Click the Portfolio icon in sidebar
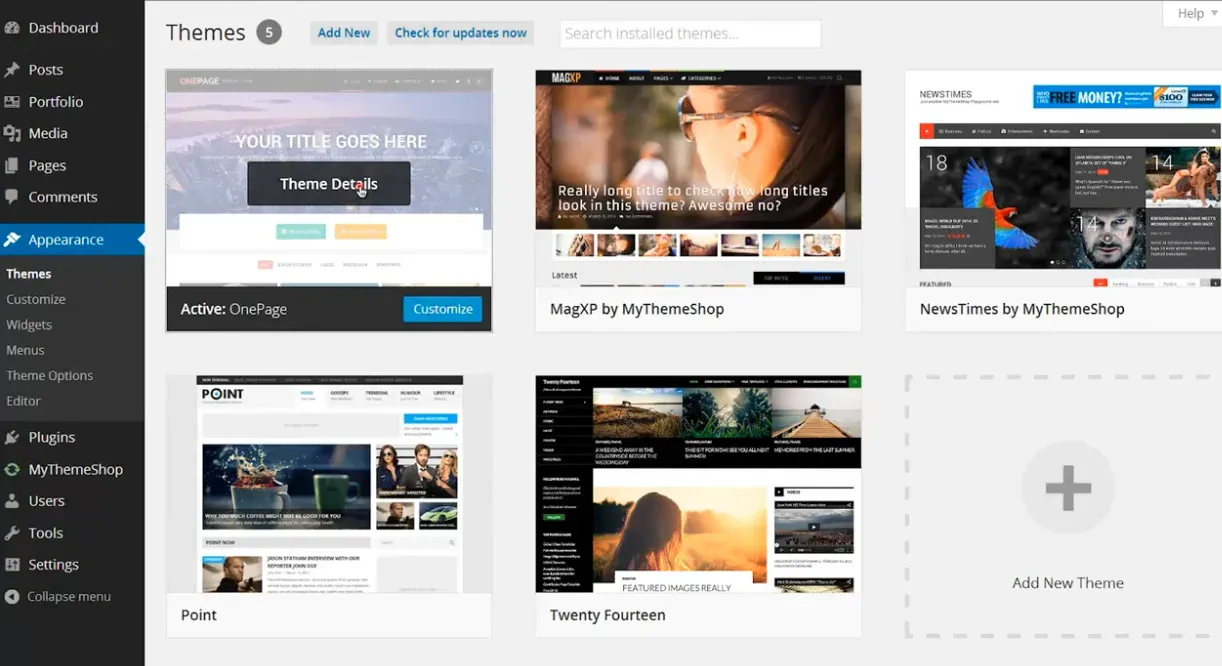The width and height of the screenshot is (1222, 666). [x=12, y=102]
